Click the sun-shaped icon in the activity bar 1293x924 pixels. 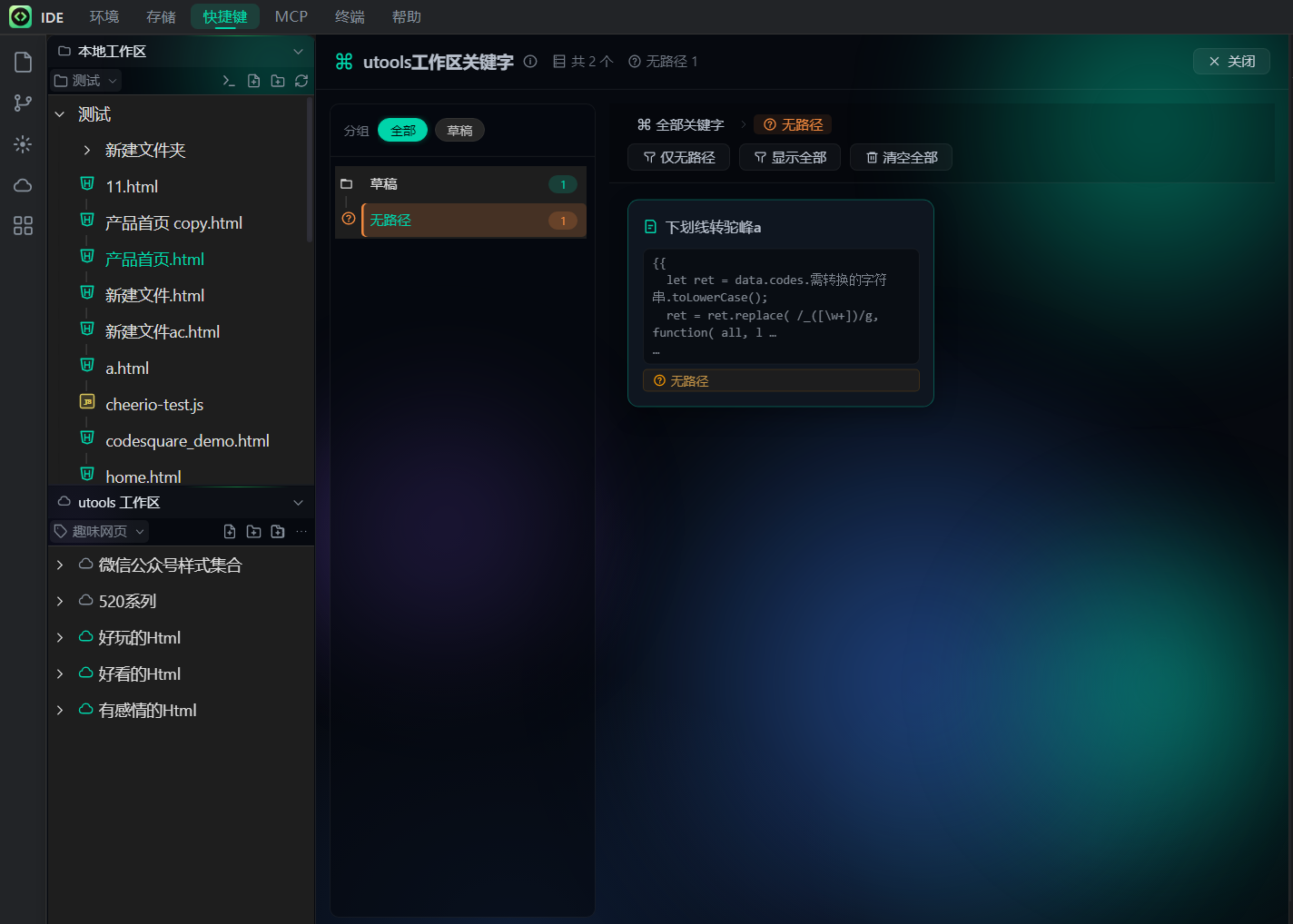23,144
